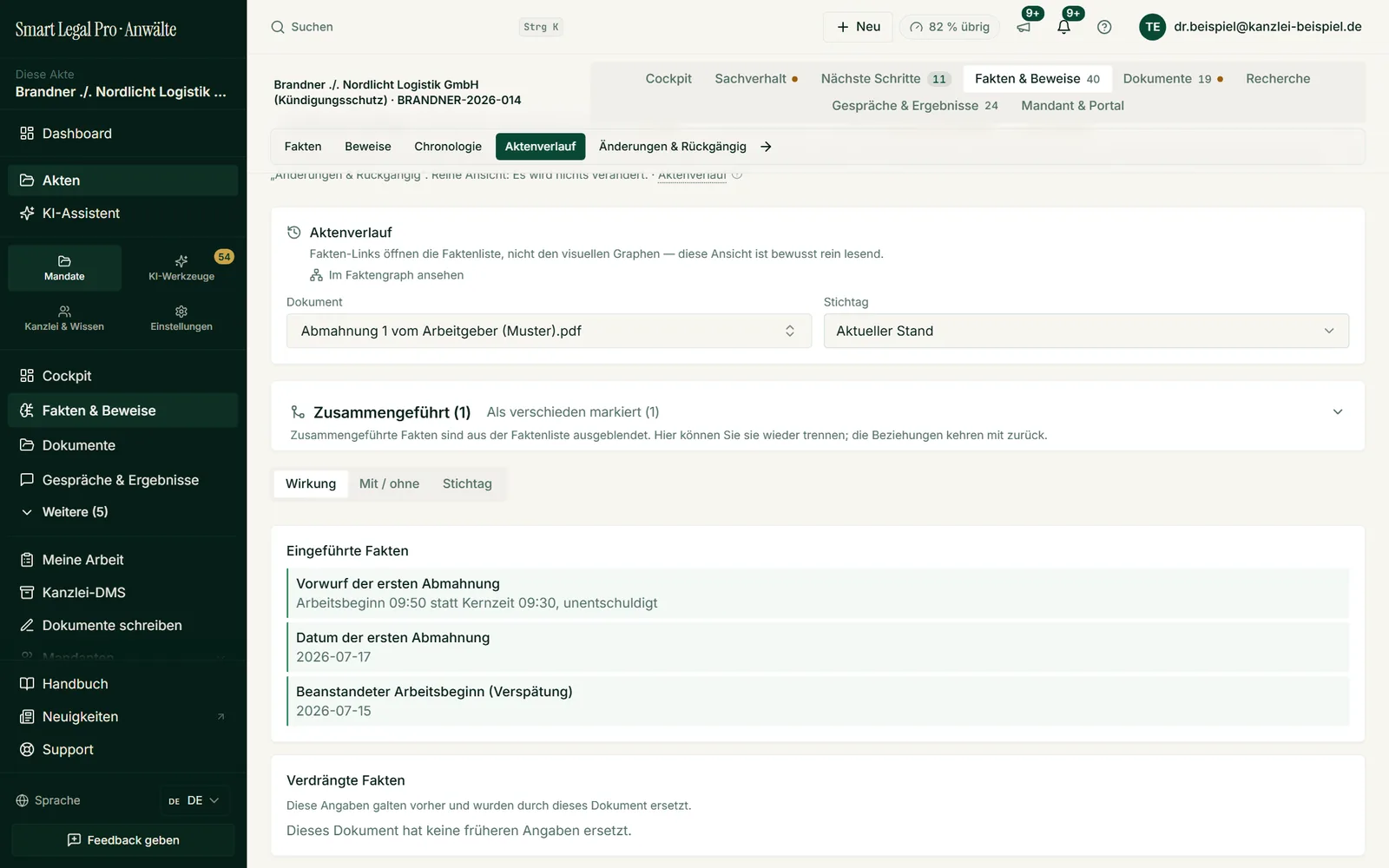Screen dimensions: 1389x868
Task: Open Dokumente schreiben in the sidebar
Action: (x=123, y=626)
